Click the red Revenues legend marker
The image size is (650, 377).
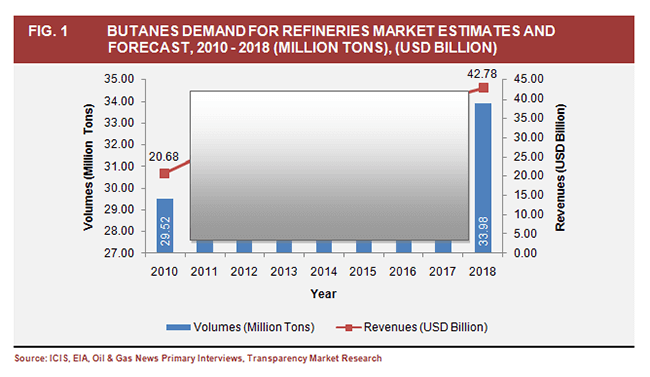[x=348, y=328]
